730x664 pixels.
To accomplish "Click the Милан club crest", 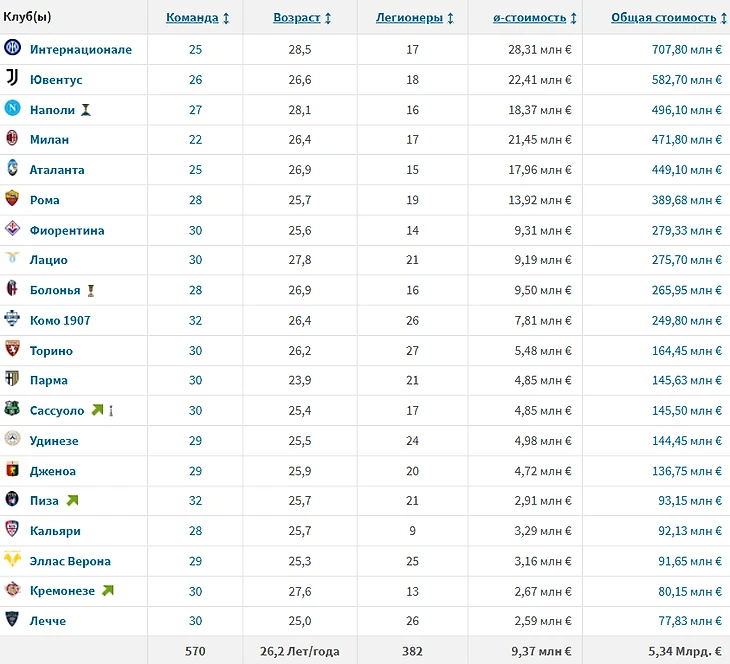I will click(x=13, y=138).
